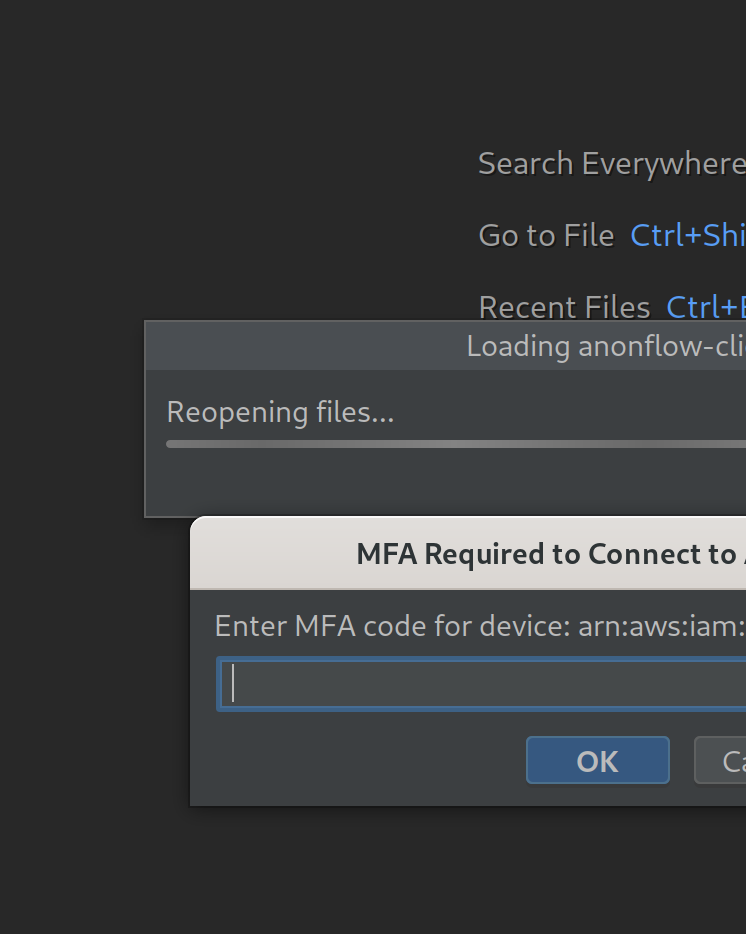Select the Reopening files status text
The image size is (746, 934).
click(x=280, y=412)
